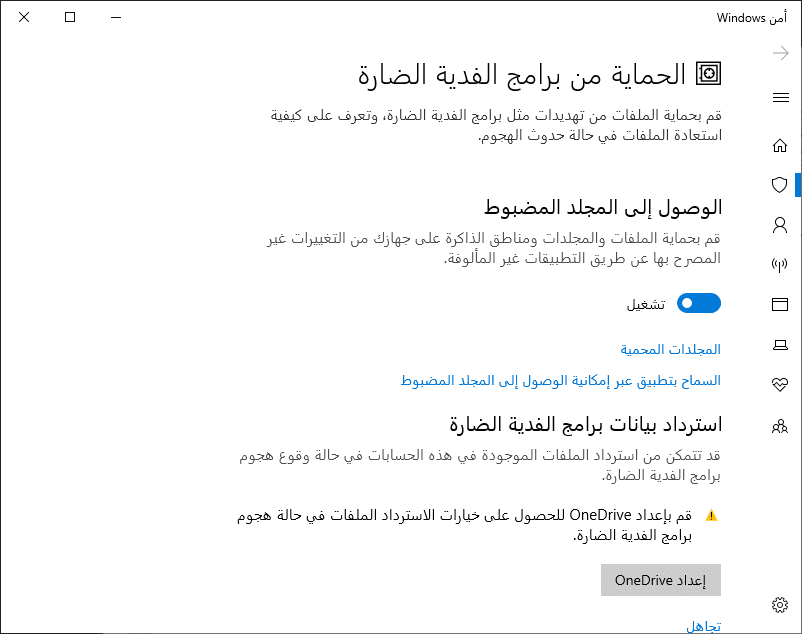Image resolution: width=802 pixels, height=634 pixels.
Task: Click the تجاهل dismiss link
Action: click(x=703, y=626)
